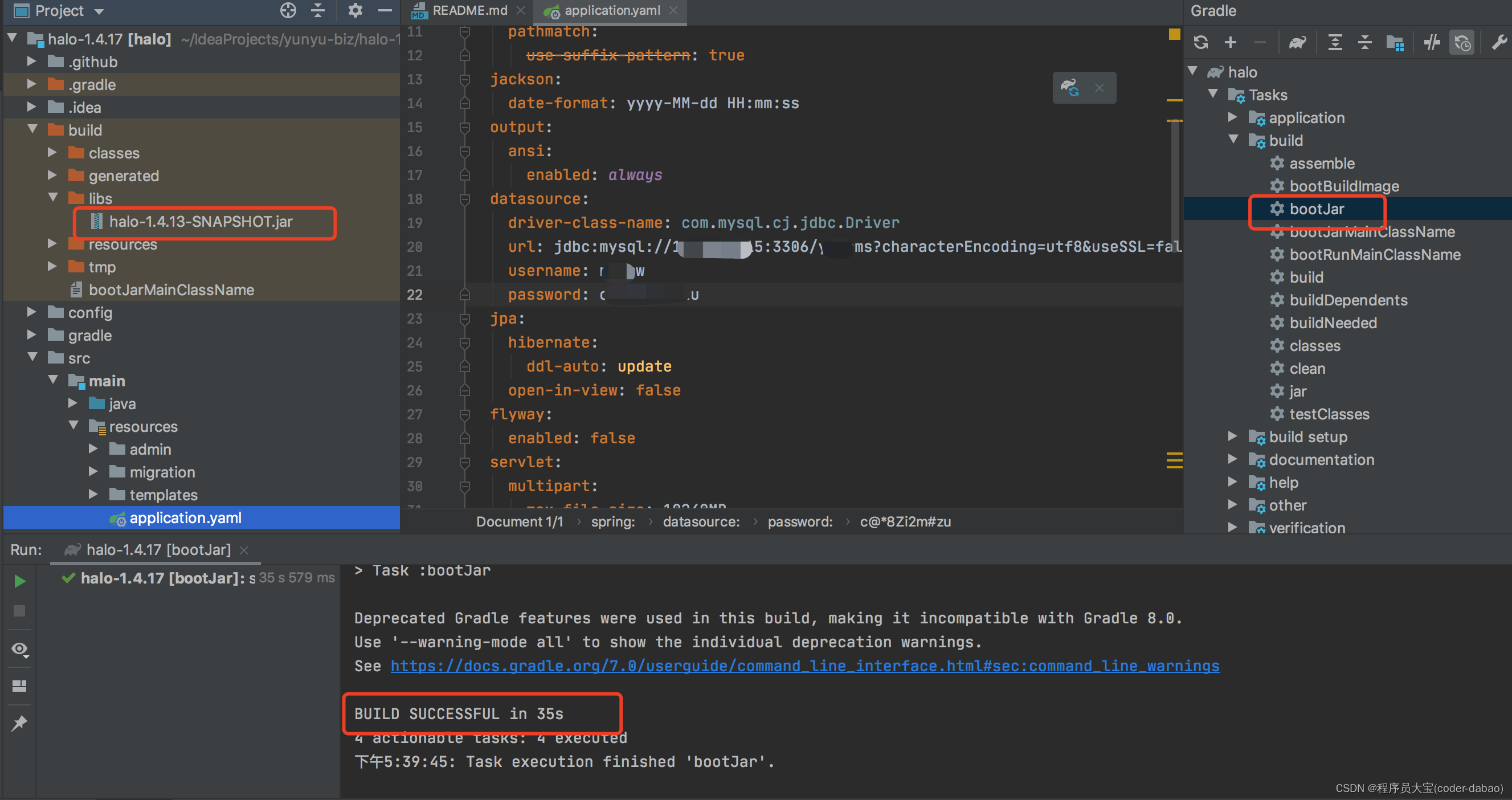1512x800 pixels.
Task: Open the Gradle docs command line warnings link
Action: [805, 666]
